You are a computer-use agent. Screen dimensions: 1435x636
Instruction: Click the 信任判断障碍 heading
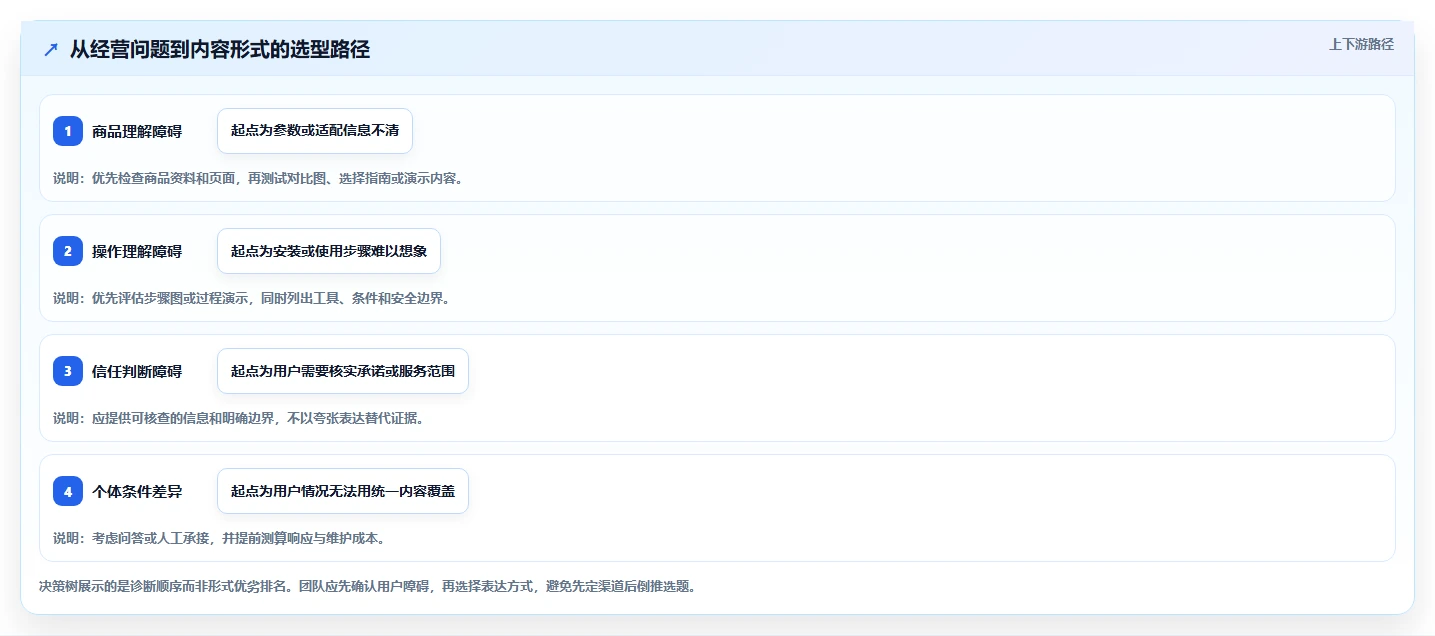[x=137, y=371]
